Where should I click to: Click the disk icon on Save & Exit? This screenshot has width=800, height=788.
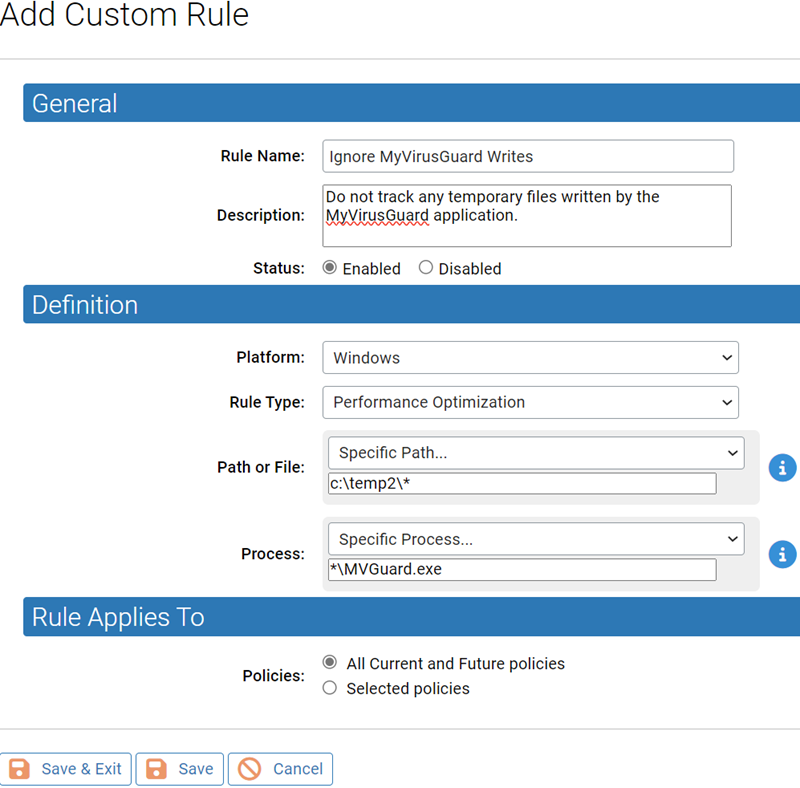click(18, 769)
